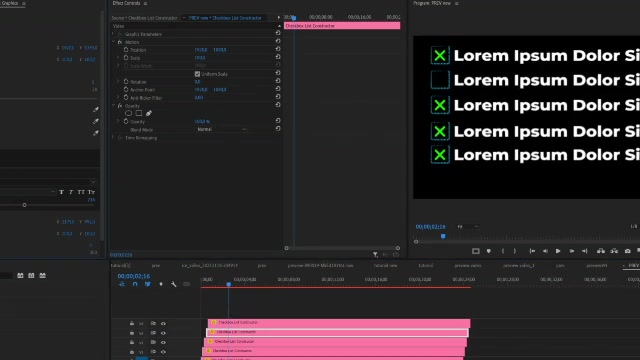
Task: Toggle the Uniform Scale checkbox
Action: (197, 74)
